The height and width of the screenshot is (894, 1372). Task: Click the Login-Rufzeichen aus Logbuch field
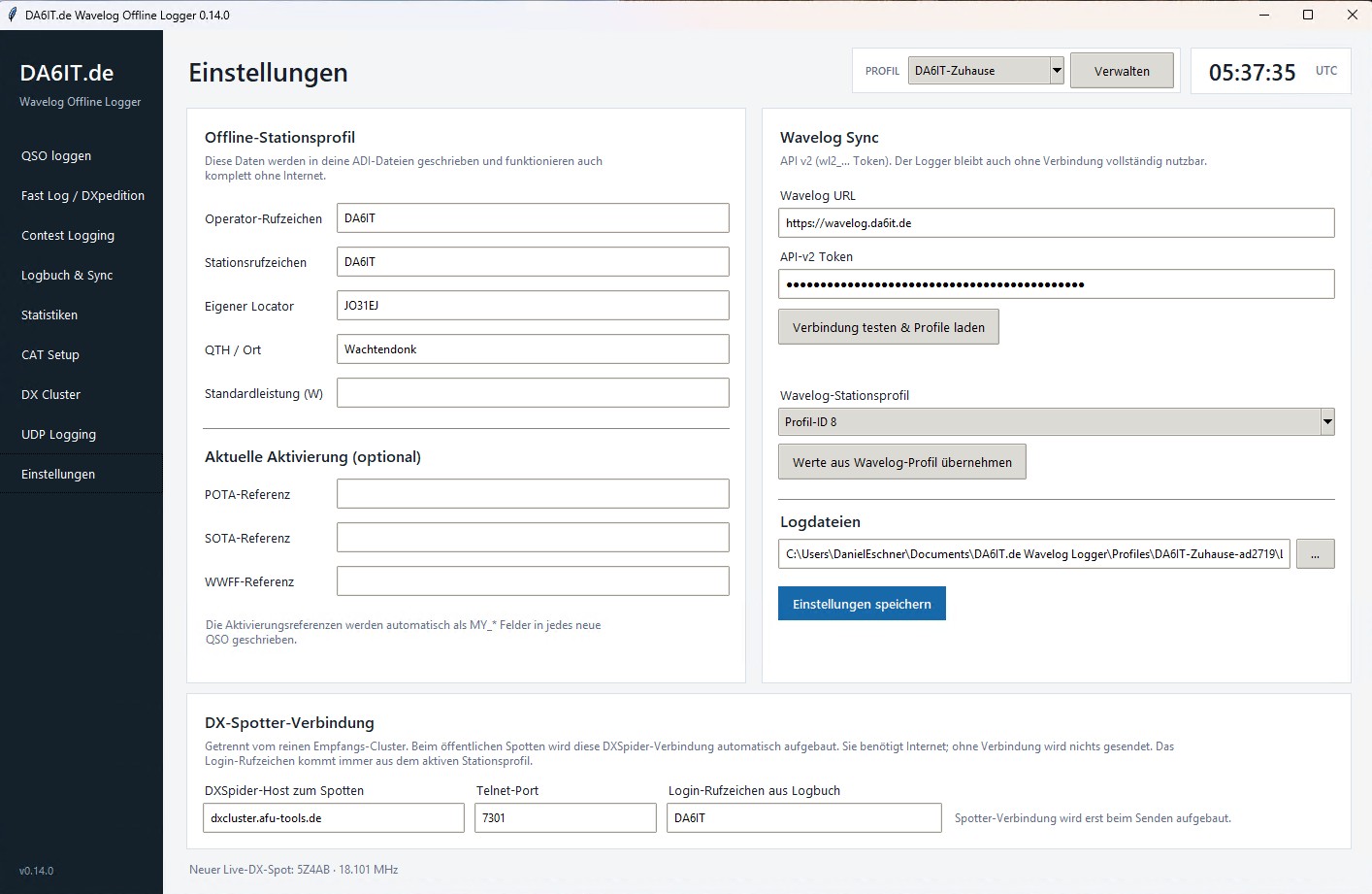[x=803, y=817]
